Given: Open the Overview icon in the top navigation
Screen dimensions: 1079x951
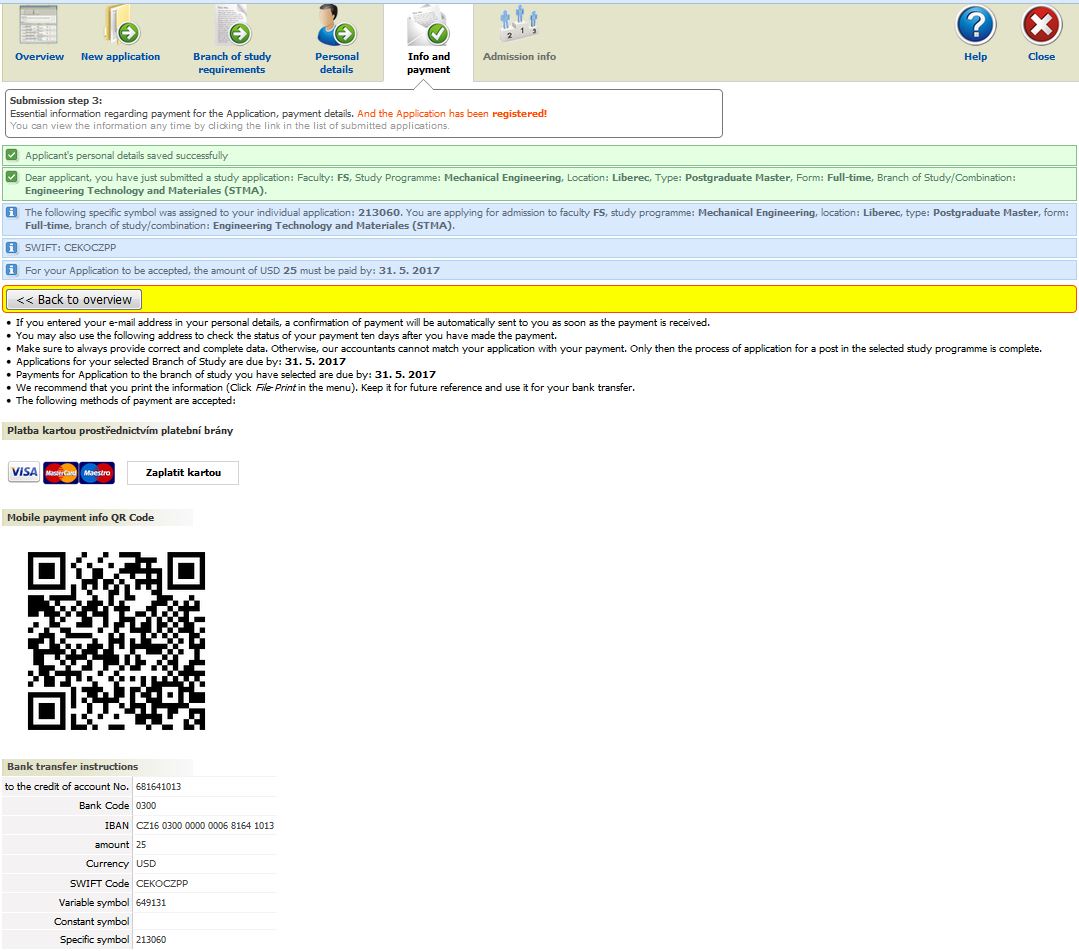Looking at the screenshot, I should 39,25.
